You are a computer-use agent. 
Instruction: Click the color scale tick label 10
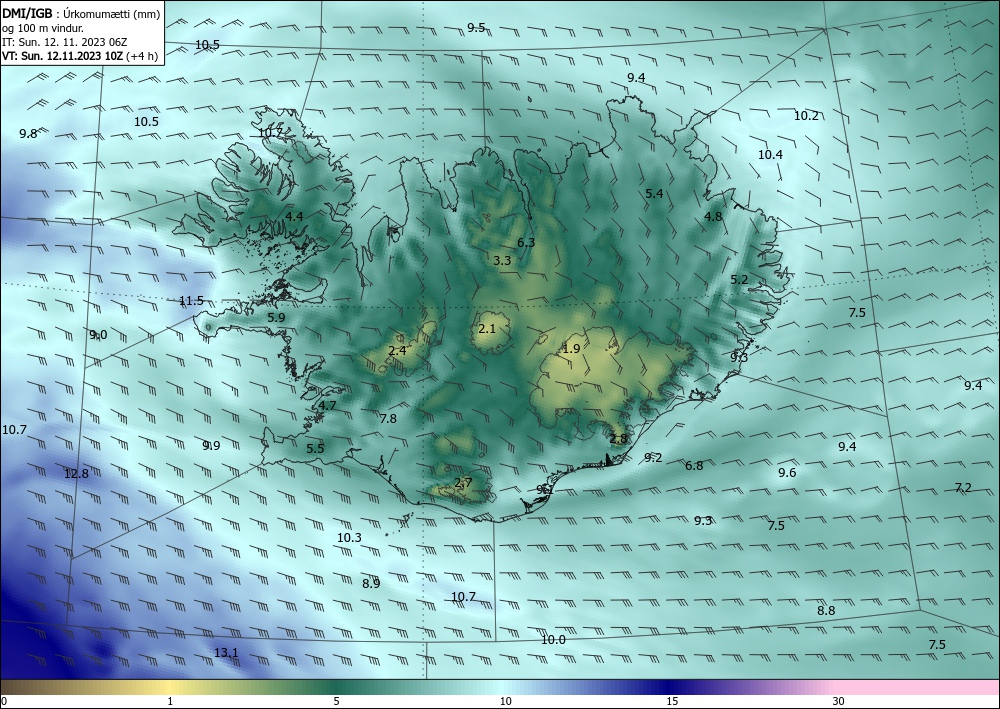[505, 701]
